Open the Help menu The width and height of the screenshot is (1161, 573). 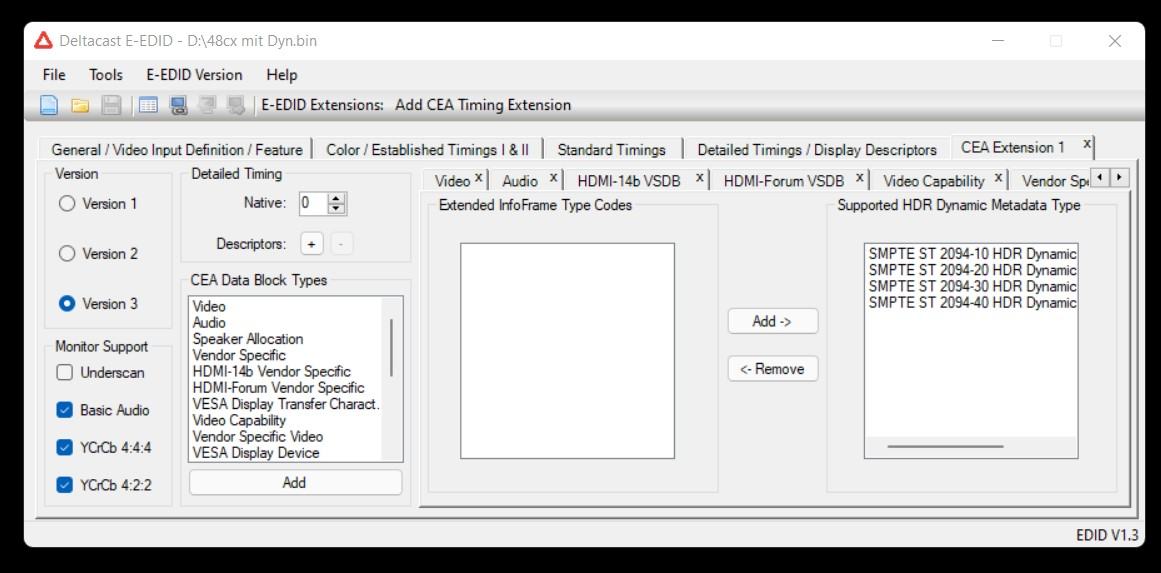pyautogui.click(x=281, y=75)
